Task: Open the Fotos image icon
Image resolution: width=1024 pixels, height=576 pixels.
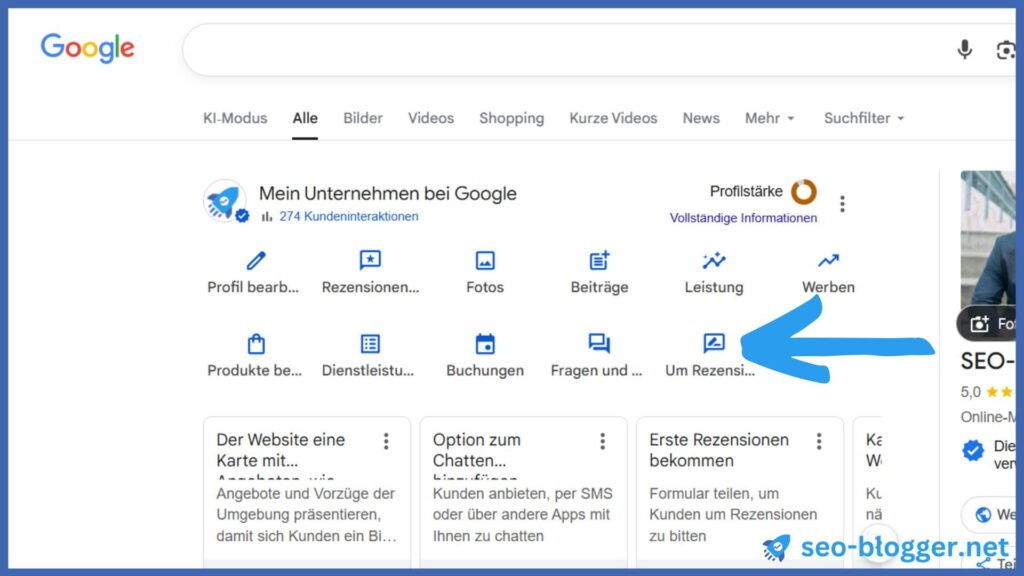Action: (x=485, y=261)
